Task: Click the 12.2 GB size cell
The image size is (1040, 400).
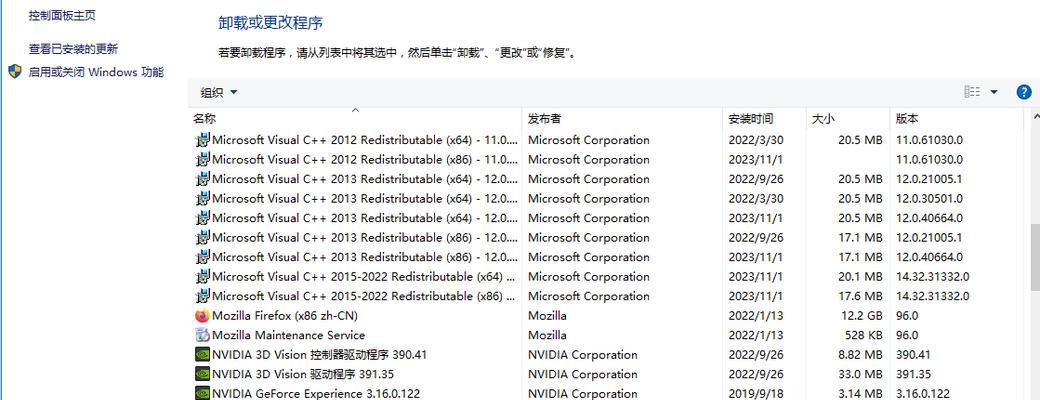Action: pos(863,316)
